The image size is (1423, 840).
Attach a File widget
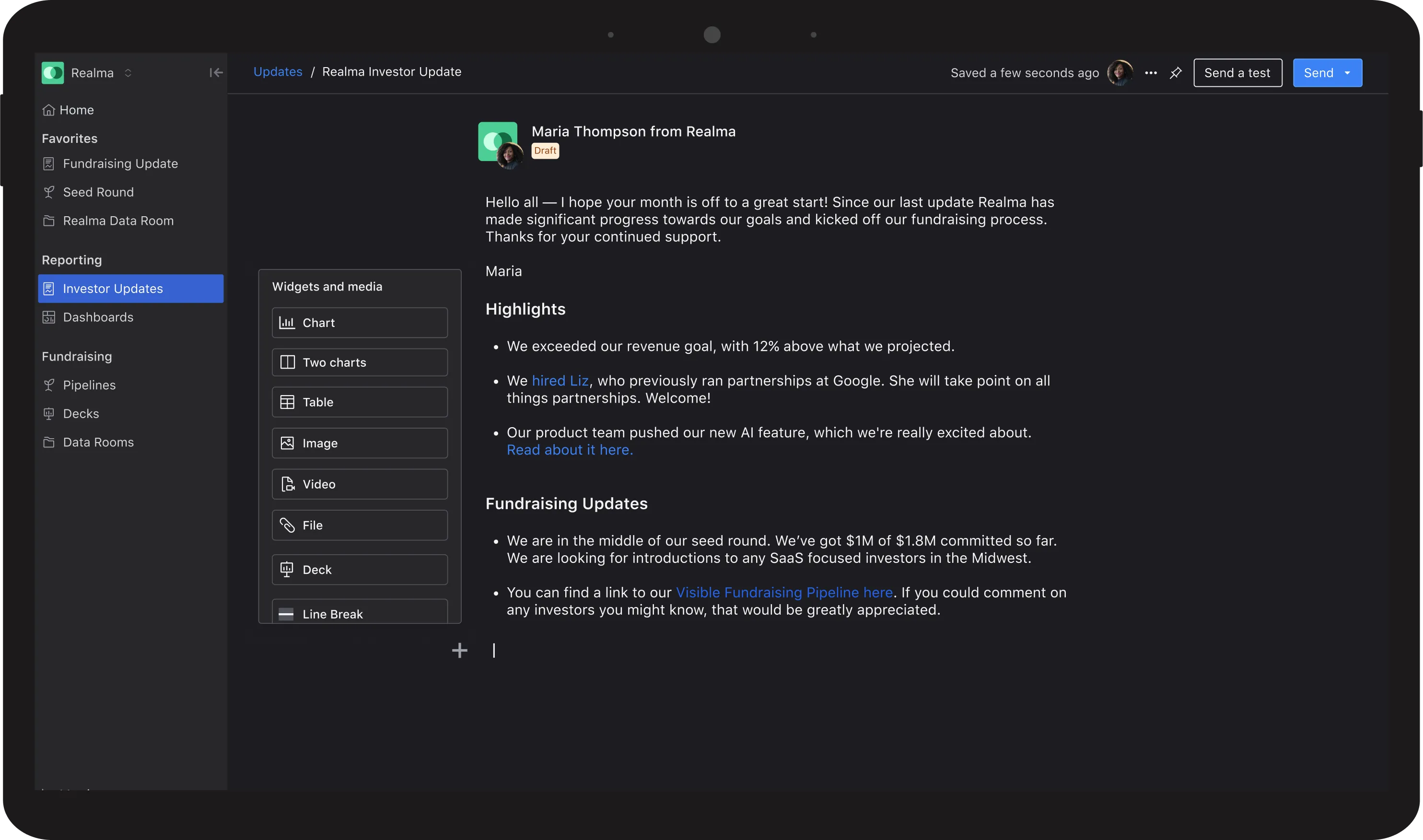click(x=360, y=525)
